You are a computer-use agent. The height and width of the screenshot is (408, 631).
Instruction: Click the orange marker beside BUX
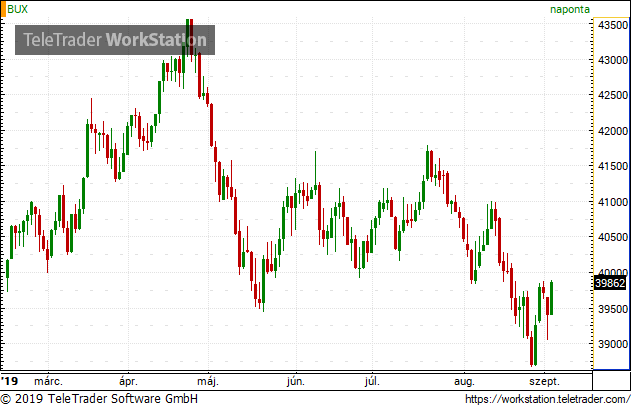coord(3,9)
